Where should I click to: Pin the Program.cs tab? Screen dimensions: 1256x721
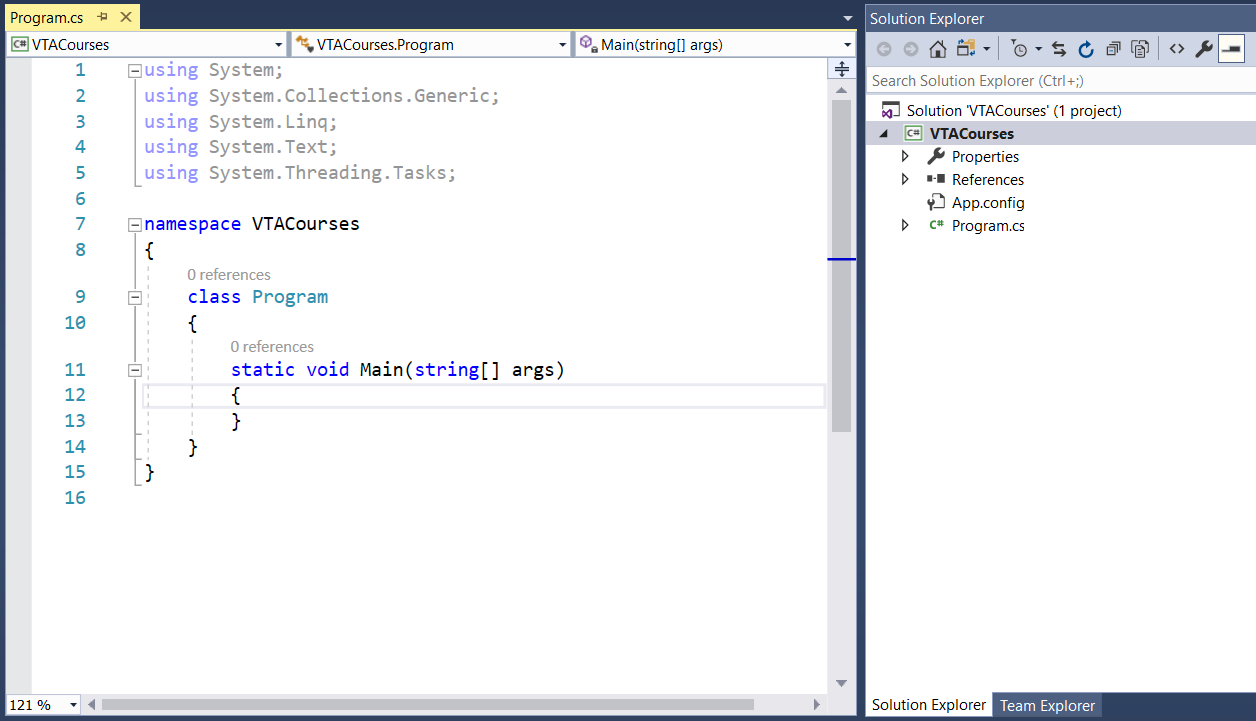pyautogui.click(x=103, y=17)
